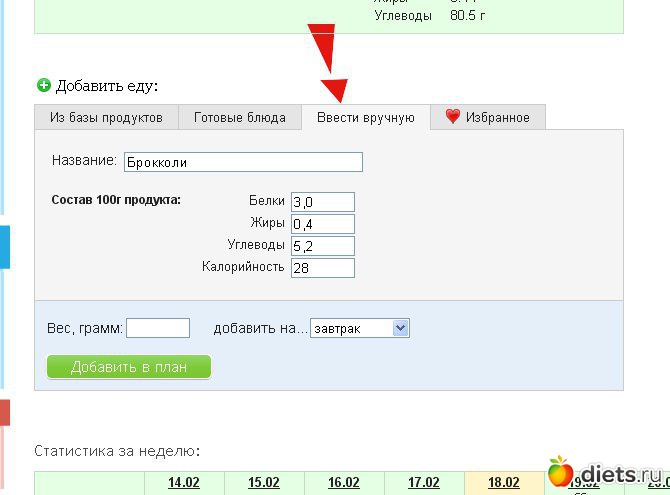Click the Белки input field
This screenshot has height=495, width=670.
coord(322,202)
